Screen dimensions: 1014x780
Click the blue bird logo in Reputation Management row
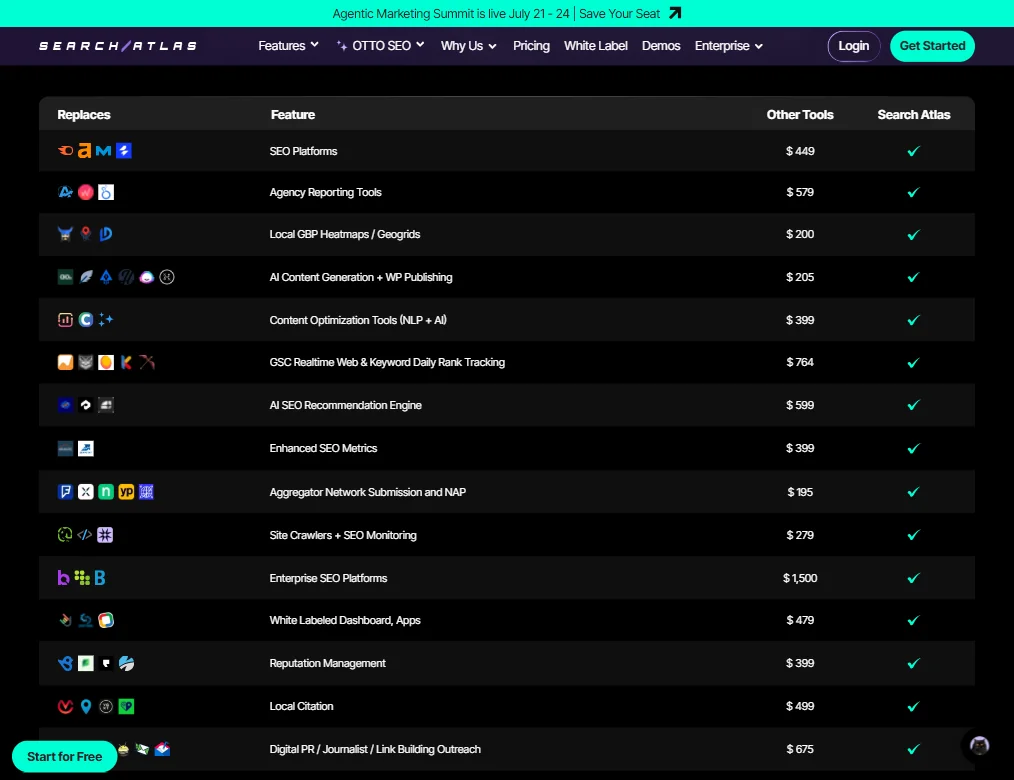[x=65, y=663]
